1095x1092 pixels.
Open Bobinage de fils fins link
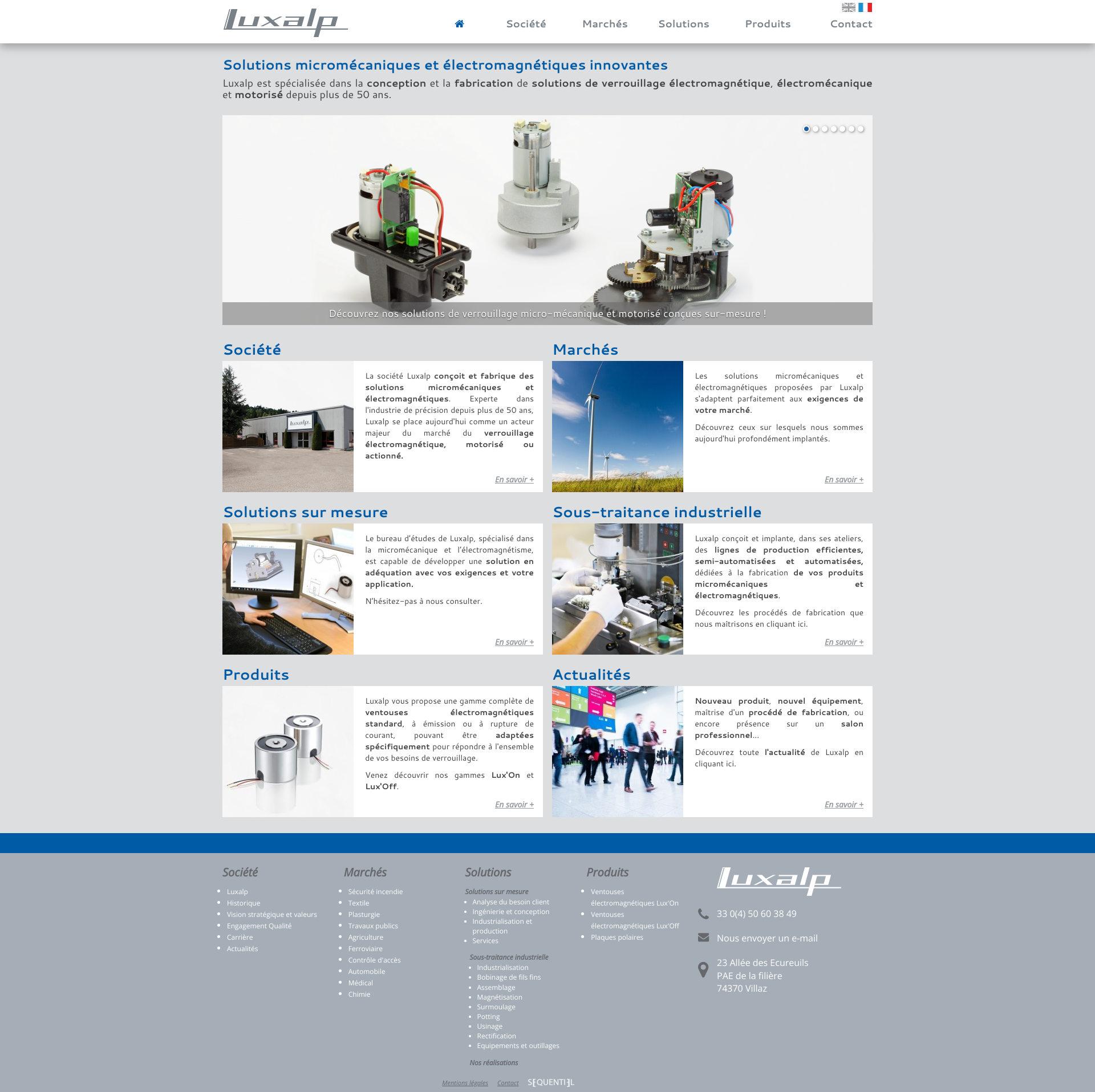pyautogui.click(x=509, y=977)
